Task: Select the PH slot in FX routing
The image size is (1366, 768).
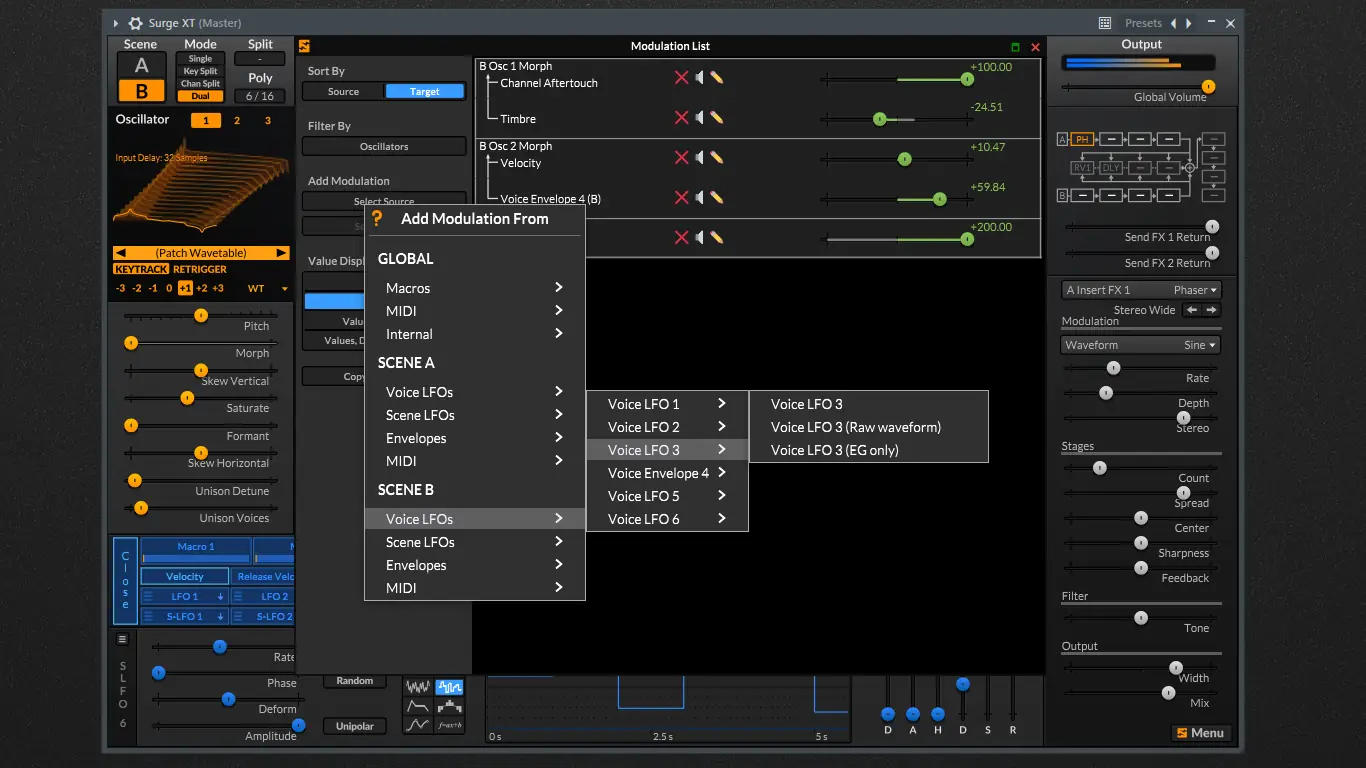Action: pyautogui.click(x=1082, y=139)
